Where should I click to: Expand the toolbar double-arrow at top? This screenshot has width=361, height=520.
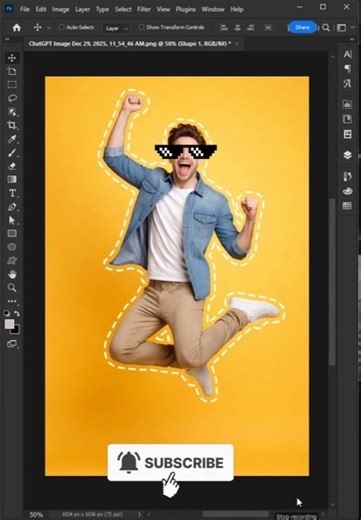(7, 40)
